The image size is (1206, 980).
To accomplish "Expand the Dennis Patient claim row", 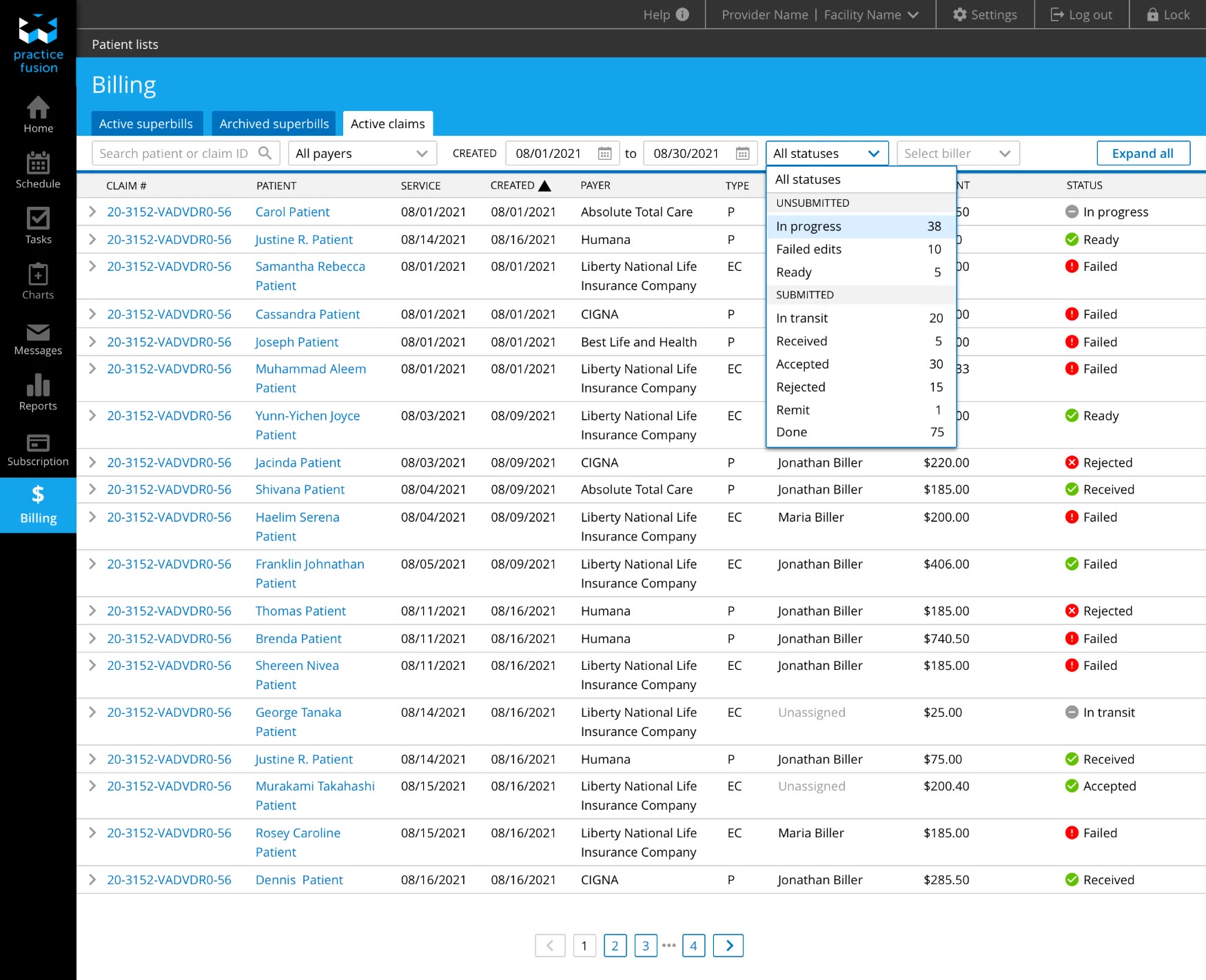I will click(x=92, y=879).
